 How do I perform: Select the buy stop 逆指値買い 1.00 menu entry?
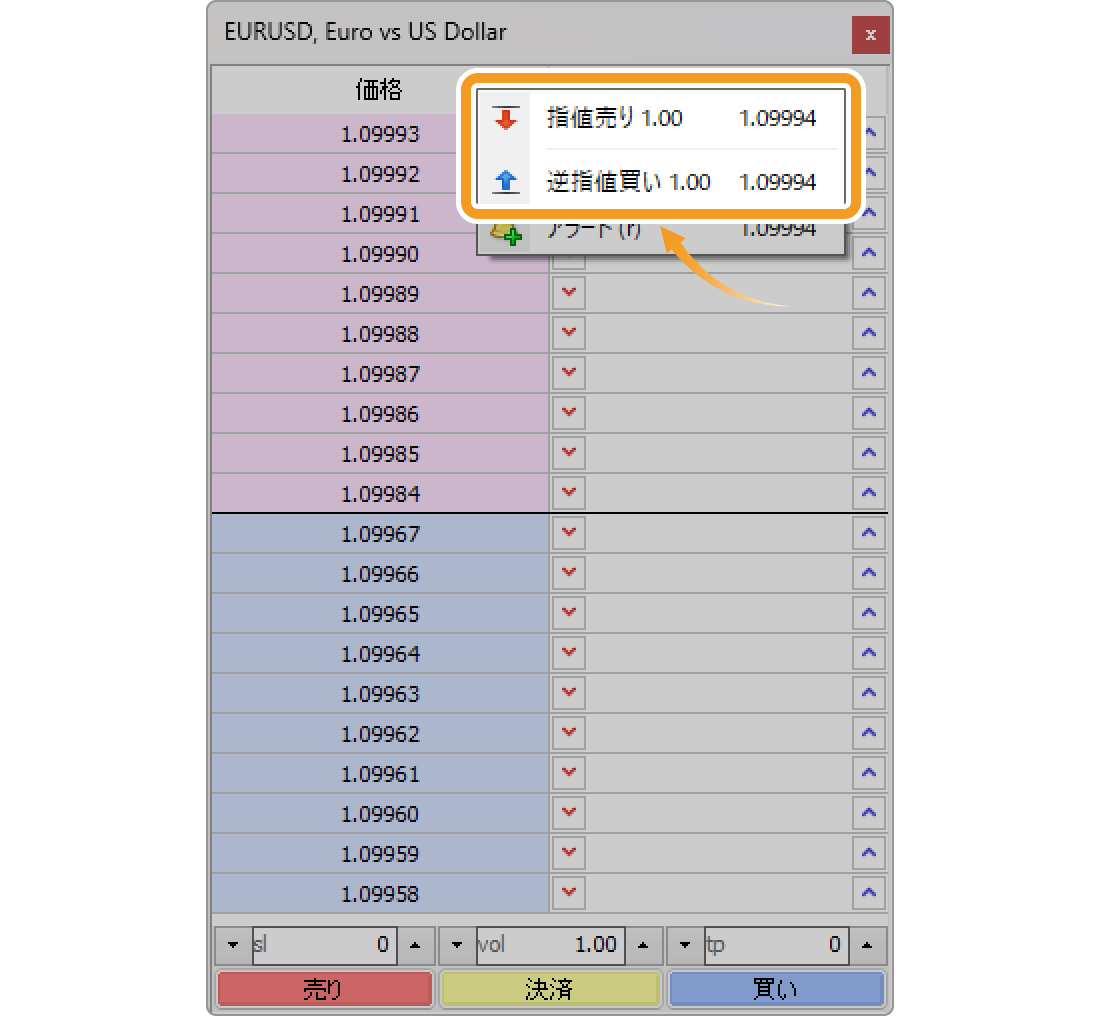(x=660, y=182)
